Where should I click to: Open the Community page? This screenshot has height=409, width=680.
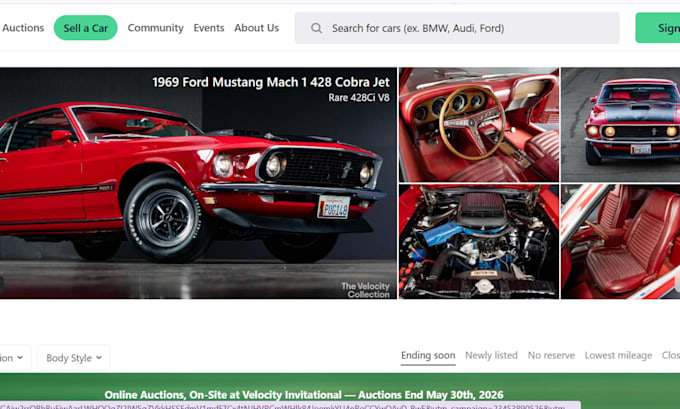(x=155, y=28)
